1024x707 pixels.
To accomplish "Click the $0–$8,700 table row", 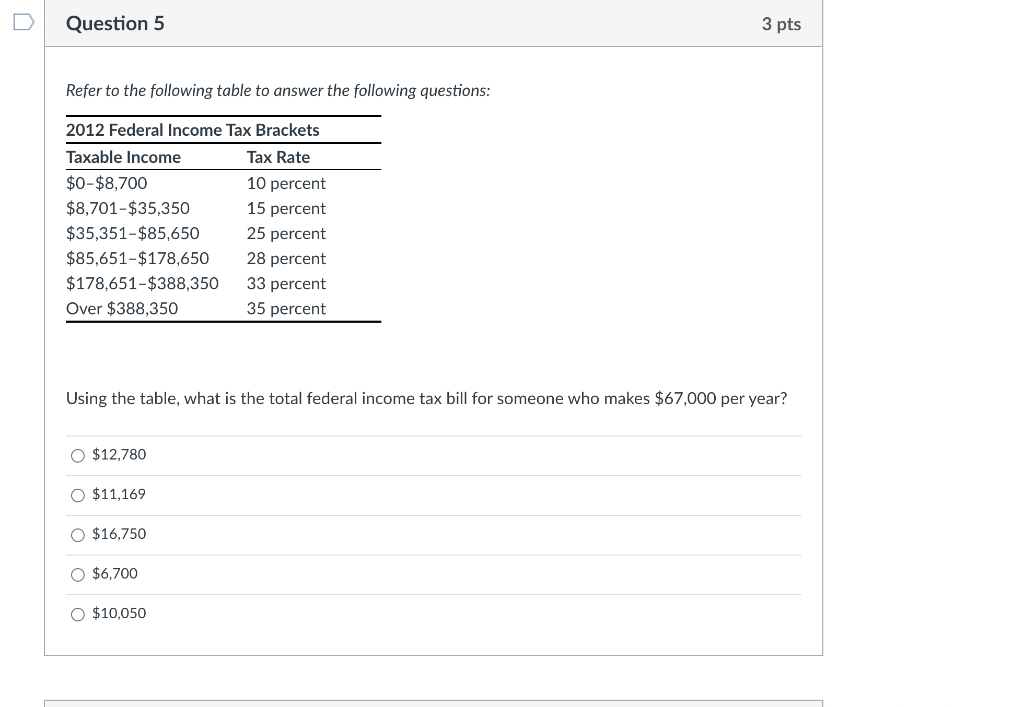I will click(106, 183).
